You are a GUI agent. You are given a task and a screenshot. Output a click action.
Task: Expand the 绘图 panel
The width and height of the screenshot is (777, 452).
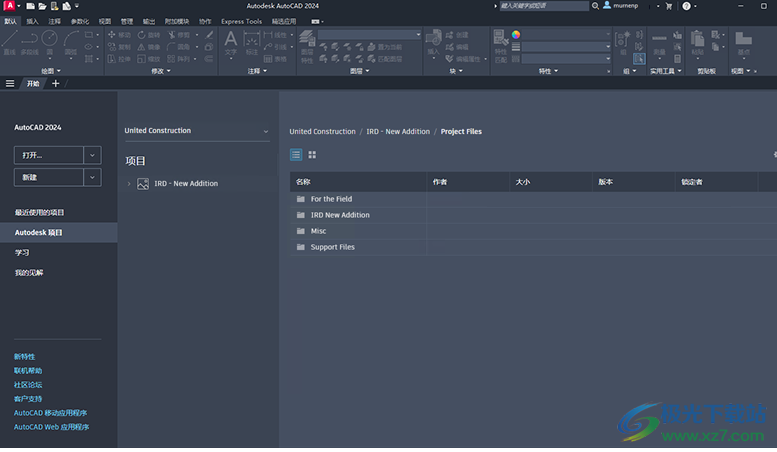pyautogui.click(x=51, y=71)
